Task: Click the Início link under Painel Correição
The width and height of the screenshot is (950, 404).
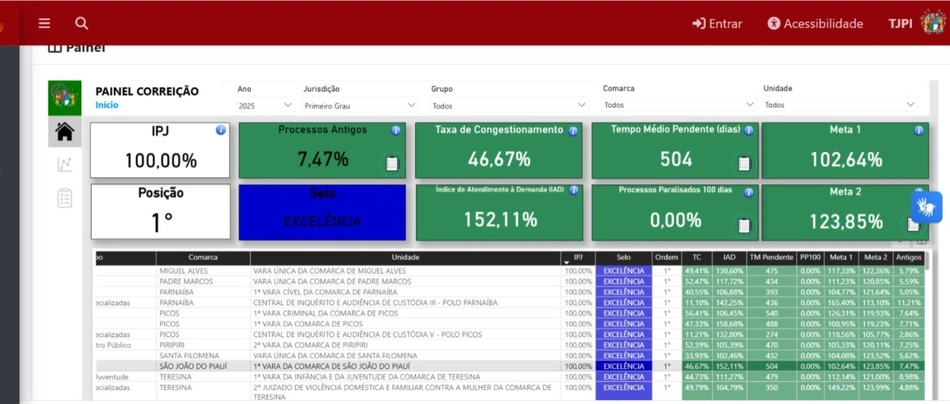Action: [107, 105]
